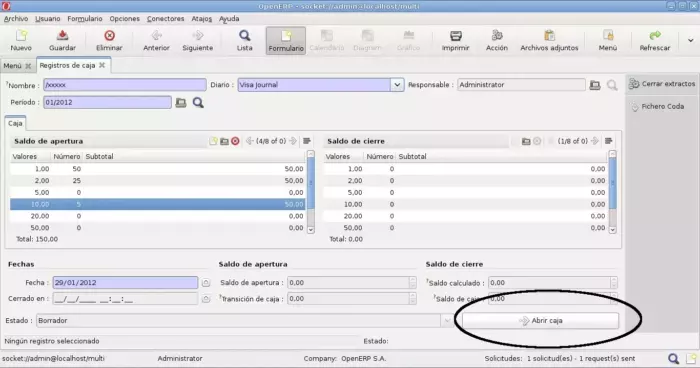Screen dimensions: 700x368
Task: Open the Cerrado en calendar picker
Action: tap(205, 299)
